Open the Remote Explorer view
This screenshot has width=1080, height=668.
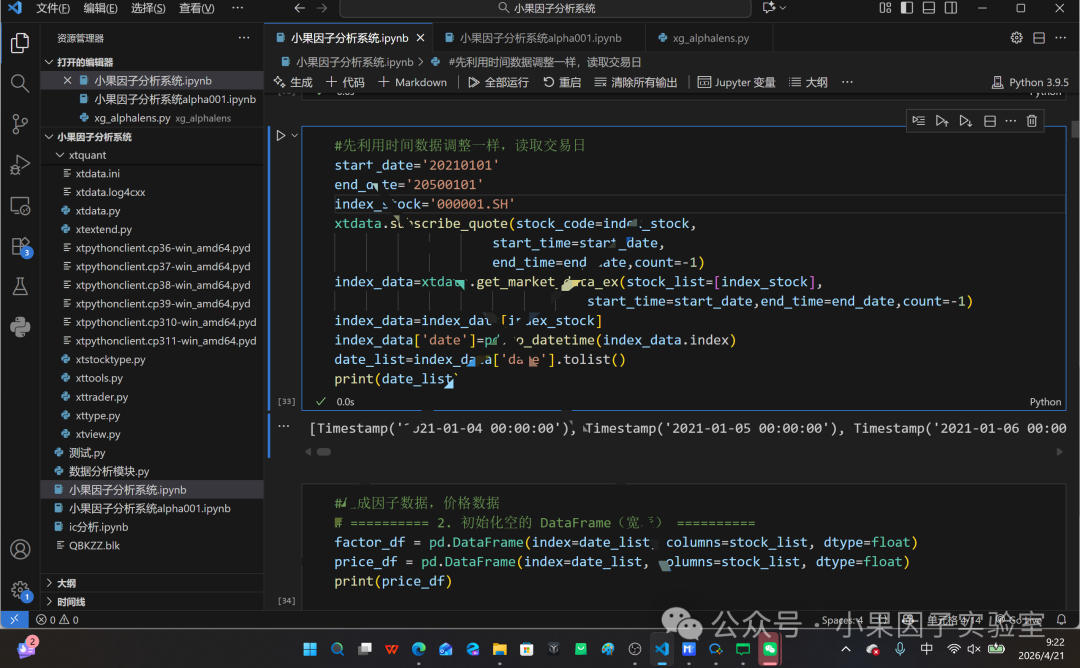pyautogui.click(x=20, y=205)
